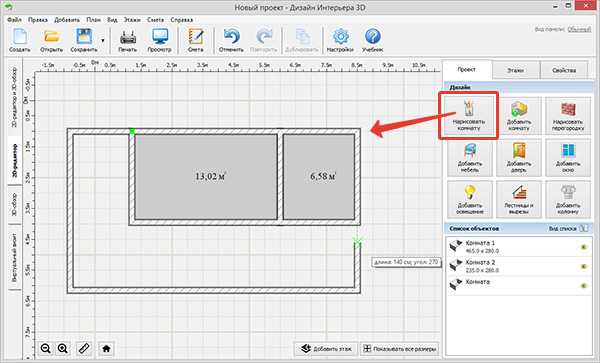Open Лестницы и вырезы tool
The height and width of the screenshot is (363, 600).
click(518, 199)
